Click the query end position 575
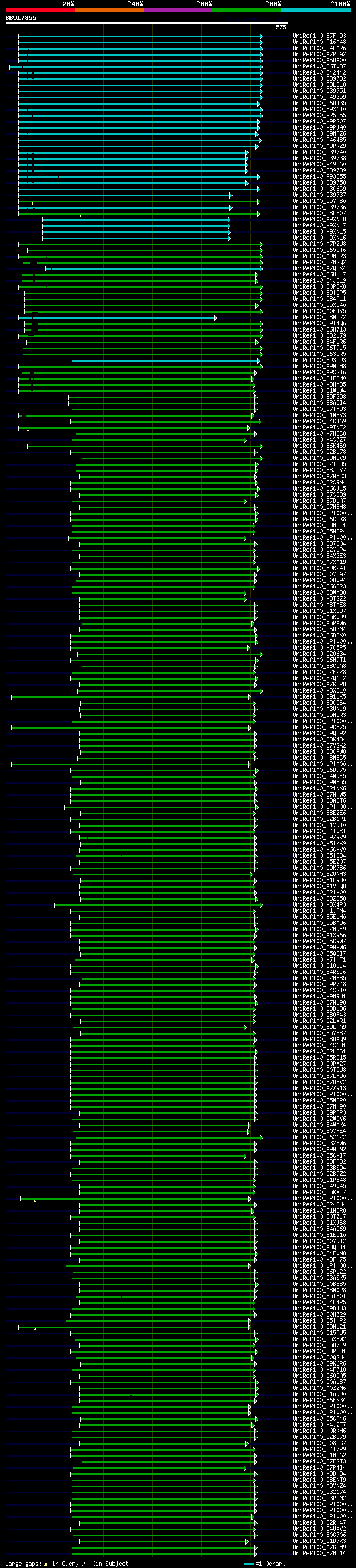 click(280, 27)
